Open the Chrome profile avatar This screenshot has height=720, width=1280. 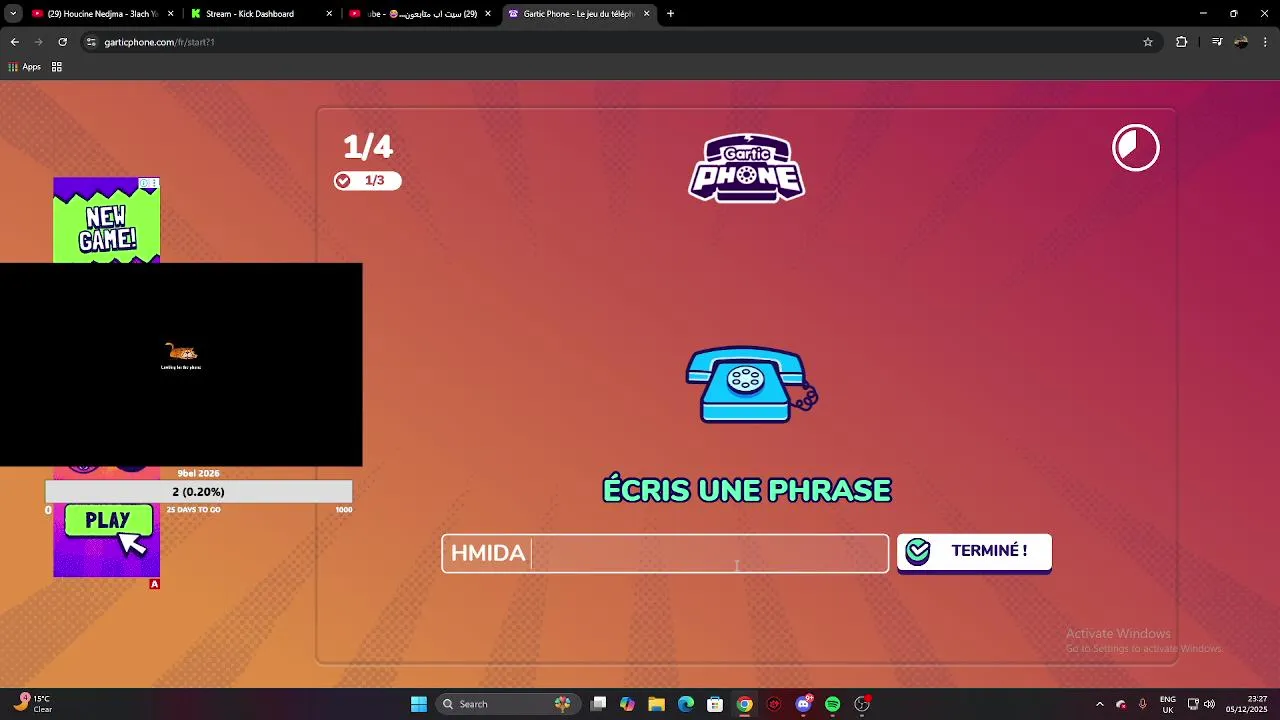1241,42
